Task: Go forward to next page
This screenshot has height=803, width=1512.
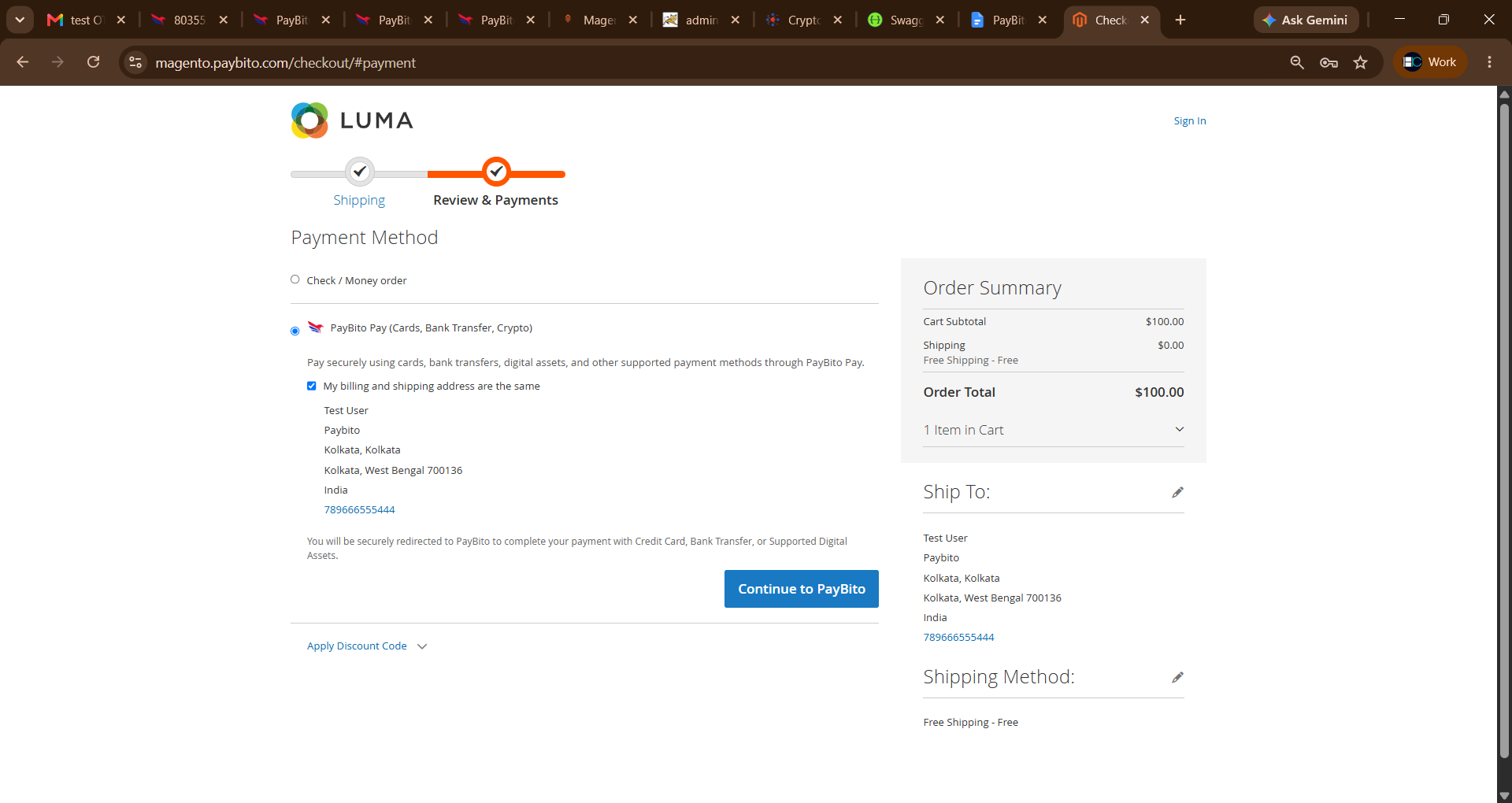Action: click(x=57, y=62)
